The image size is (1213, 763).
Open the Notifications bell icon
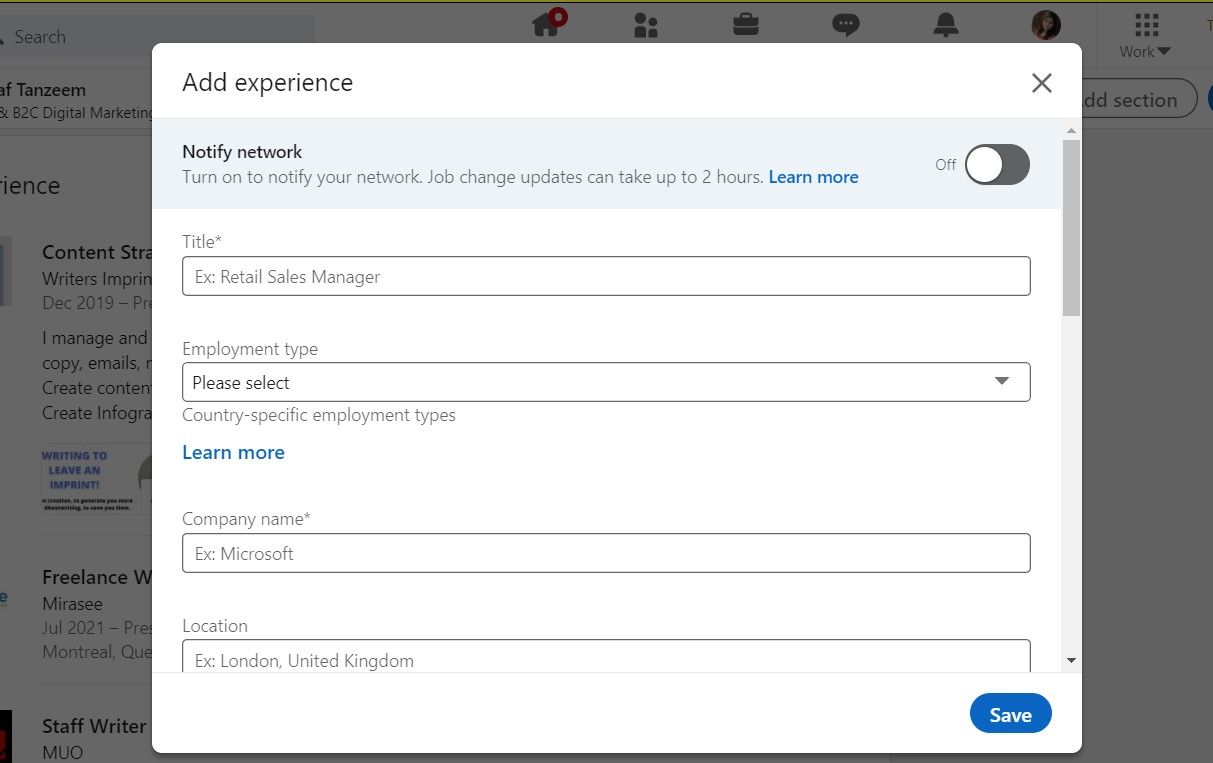(x=946, y=25)
